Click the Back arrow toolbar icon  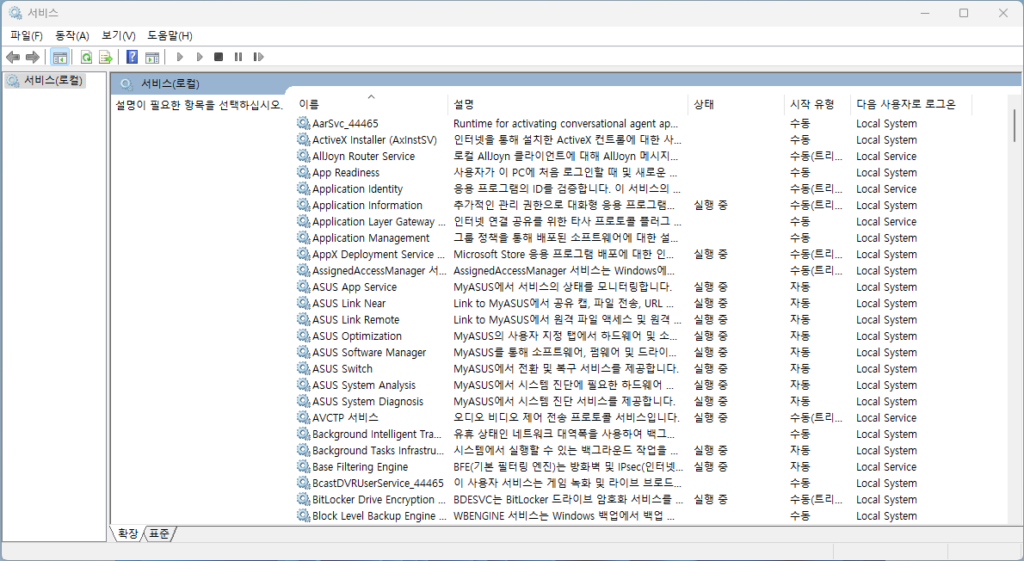coord(13,57)
